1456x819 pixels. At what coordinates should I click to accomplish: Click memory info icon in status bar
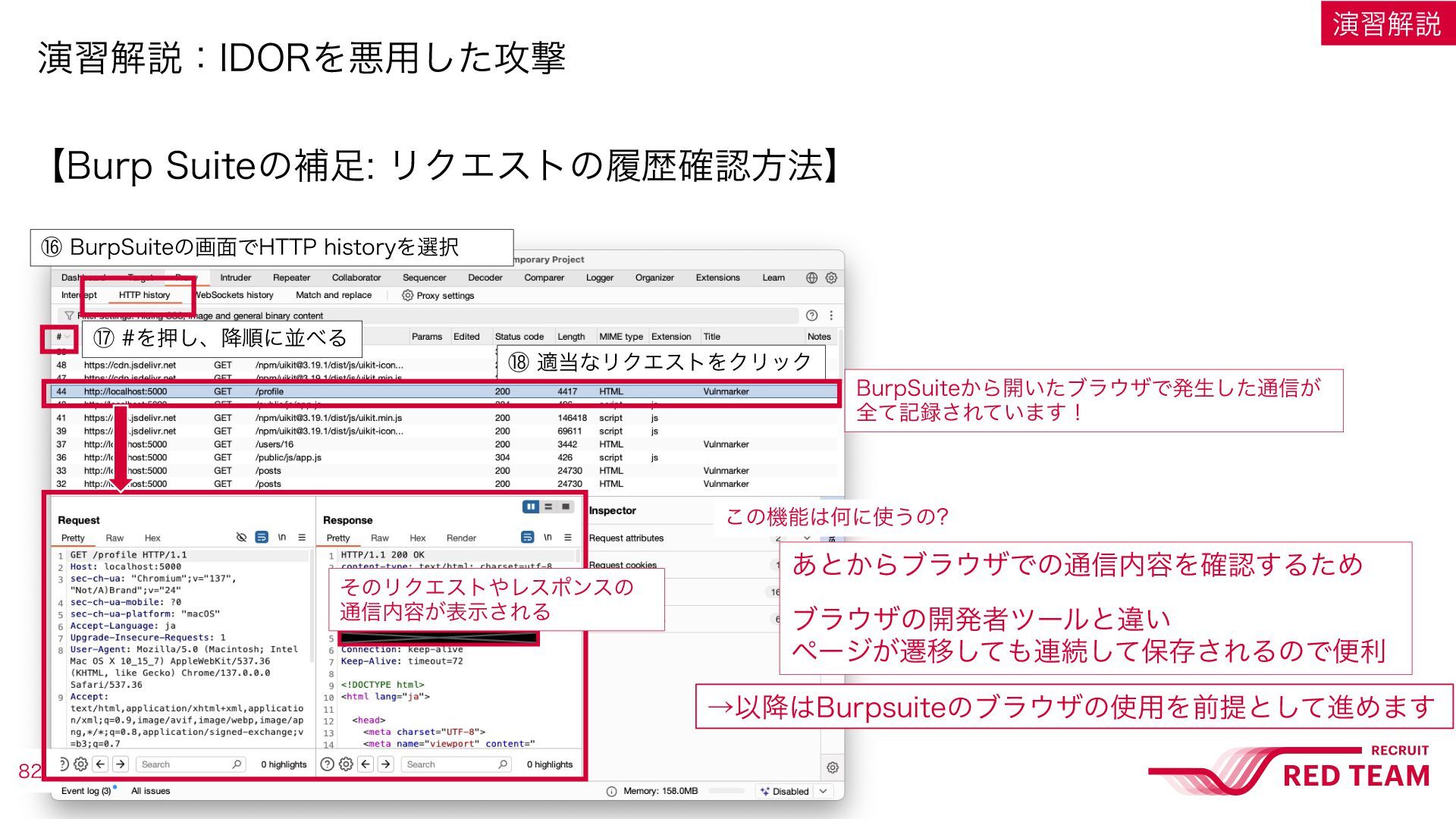611,792
